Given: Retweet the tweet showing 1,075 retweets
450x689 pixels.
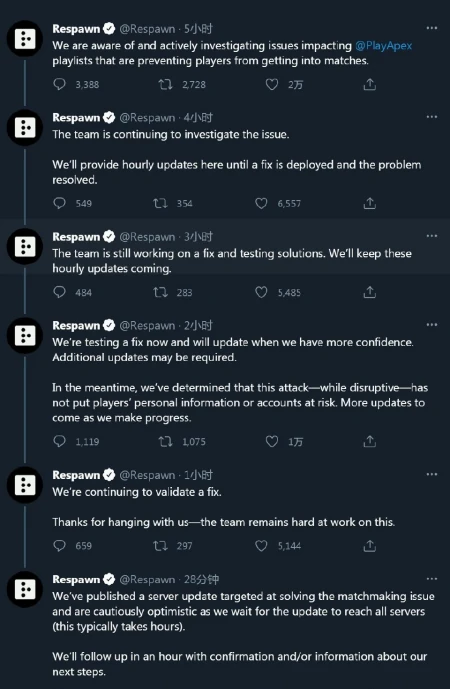Looking at the screenshot, I should pos(165,441).
